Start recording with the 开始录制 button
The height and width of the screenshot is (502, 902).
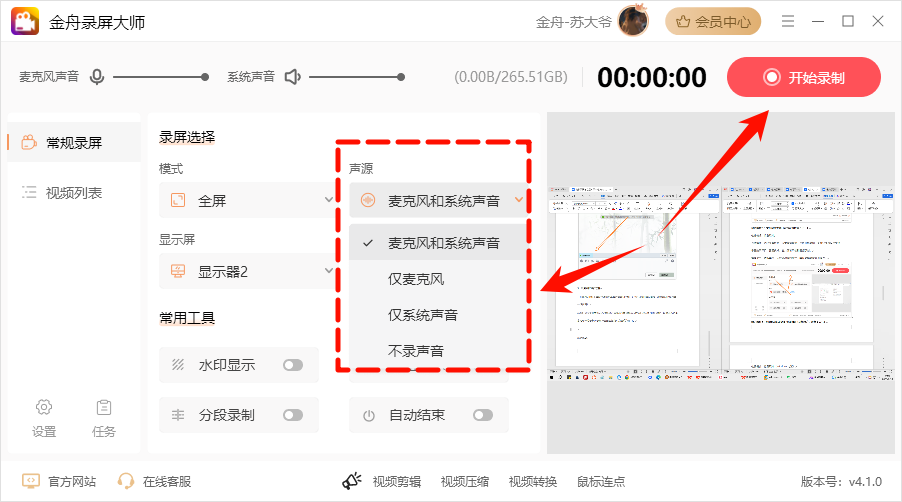click(x=804, y=77)
